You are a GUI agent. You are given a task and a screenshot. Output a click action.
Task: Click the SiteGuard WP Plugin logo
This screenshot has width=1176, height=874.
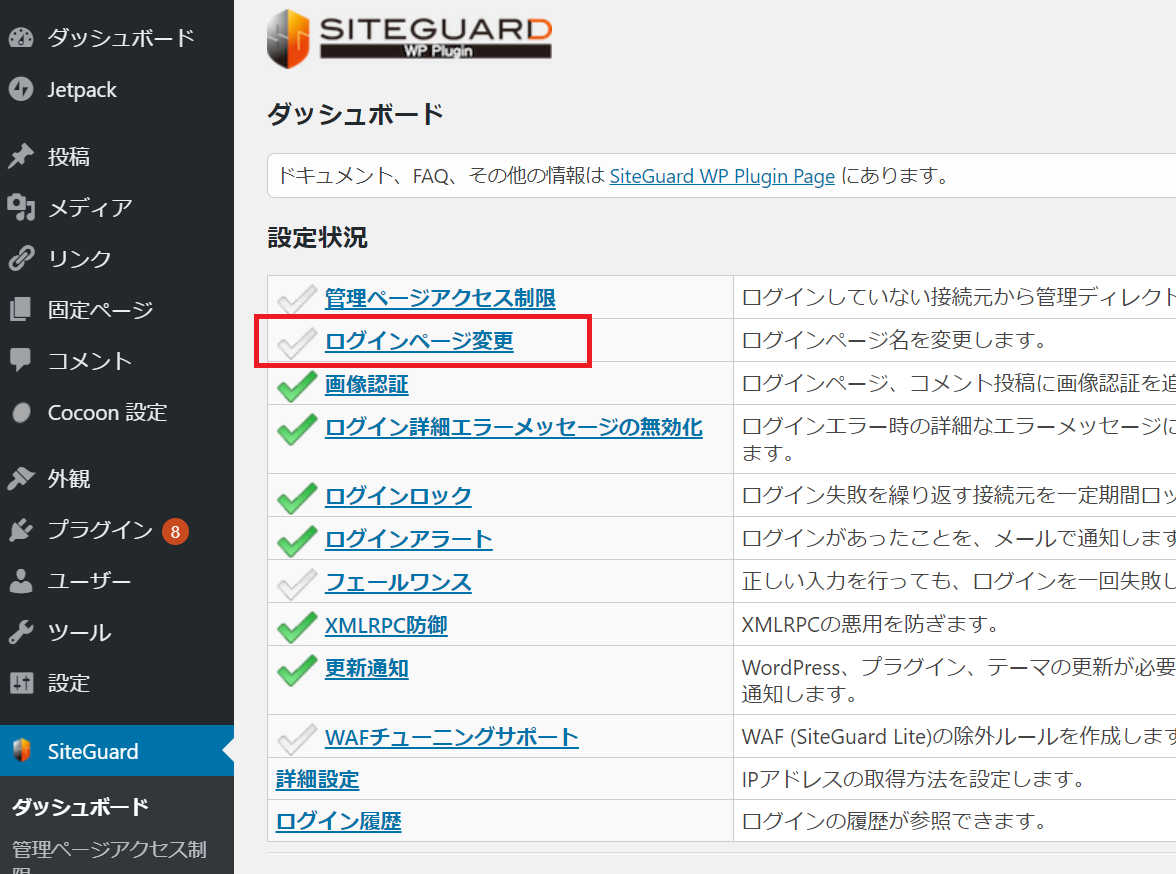[410, 38]
